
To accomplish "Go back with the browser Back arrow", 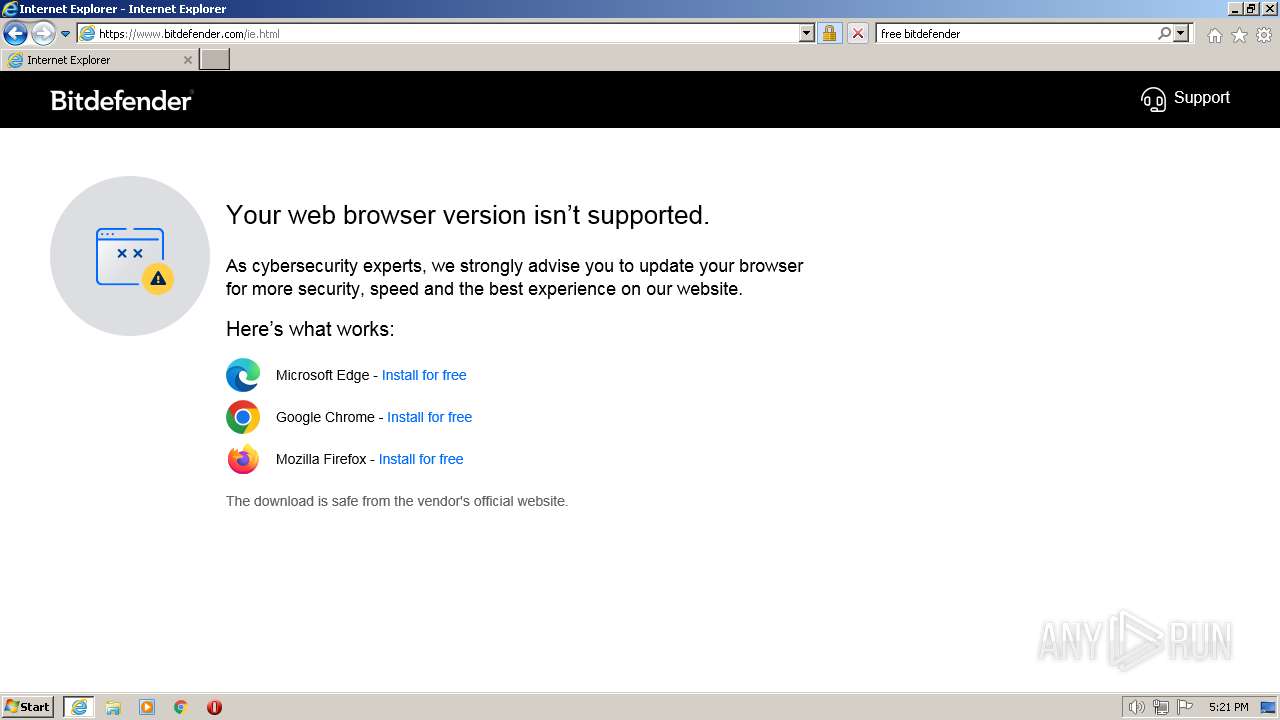I will point(15,34).
